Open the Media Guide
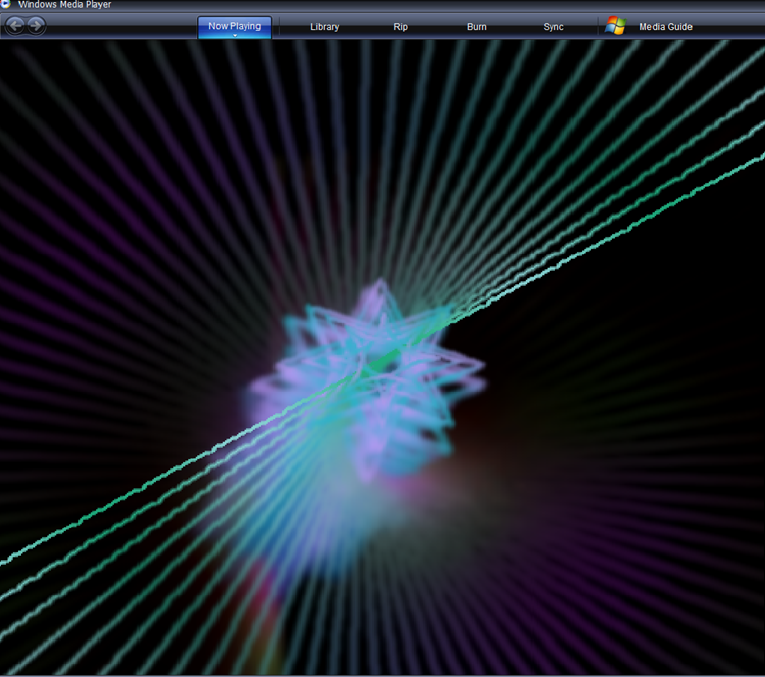765x677 pixels. (665, 27)
